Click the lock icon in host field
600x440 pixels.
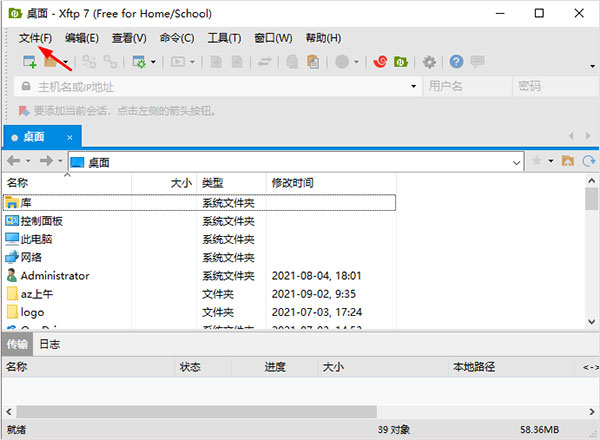click(26, 86)
